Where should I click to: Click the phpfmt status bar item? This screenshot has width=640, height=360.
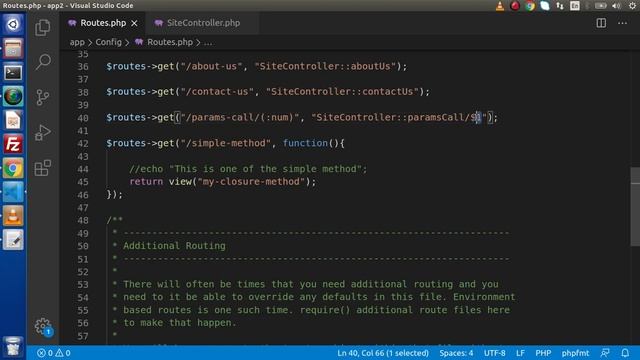tap(575, 353)
